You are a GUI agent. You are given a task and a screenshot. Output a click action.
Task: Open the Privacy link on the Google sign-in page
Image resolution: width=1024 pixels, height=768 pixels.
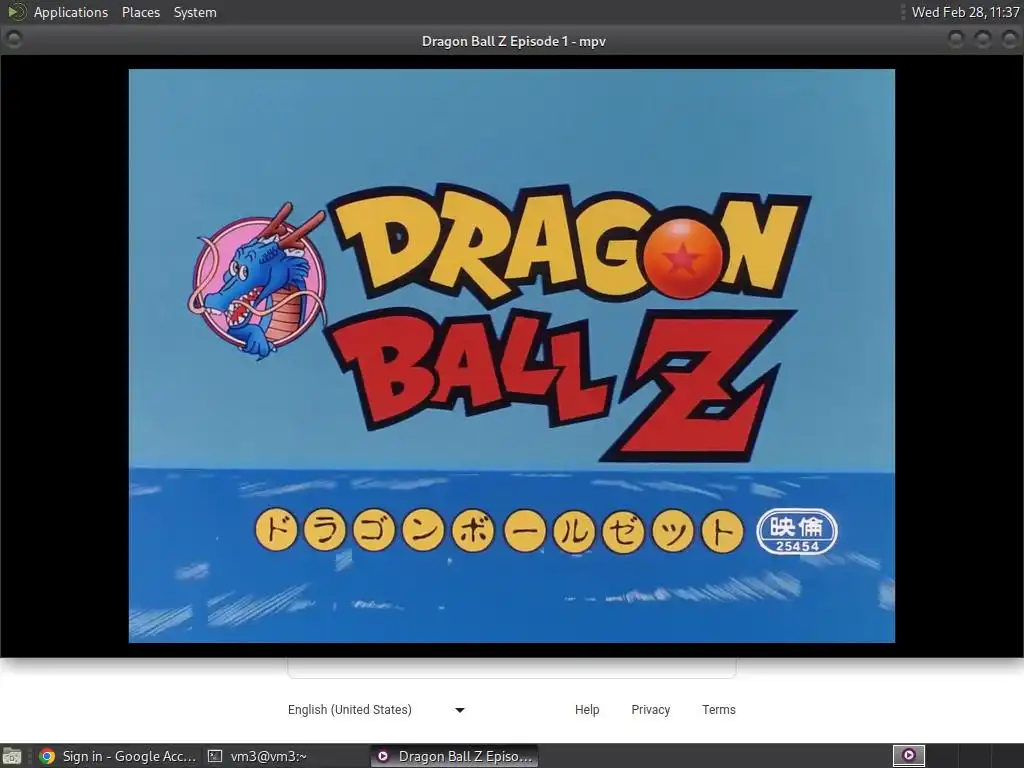(650, 710)
